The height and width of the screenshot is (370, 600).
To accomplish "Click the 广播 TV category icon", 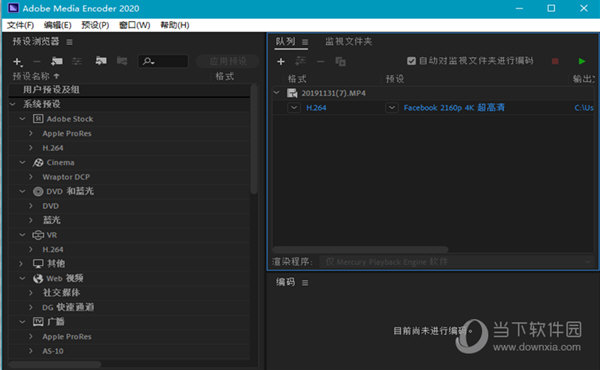I will click(38, 322).
